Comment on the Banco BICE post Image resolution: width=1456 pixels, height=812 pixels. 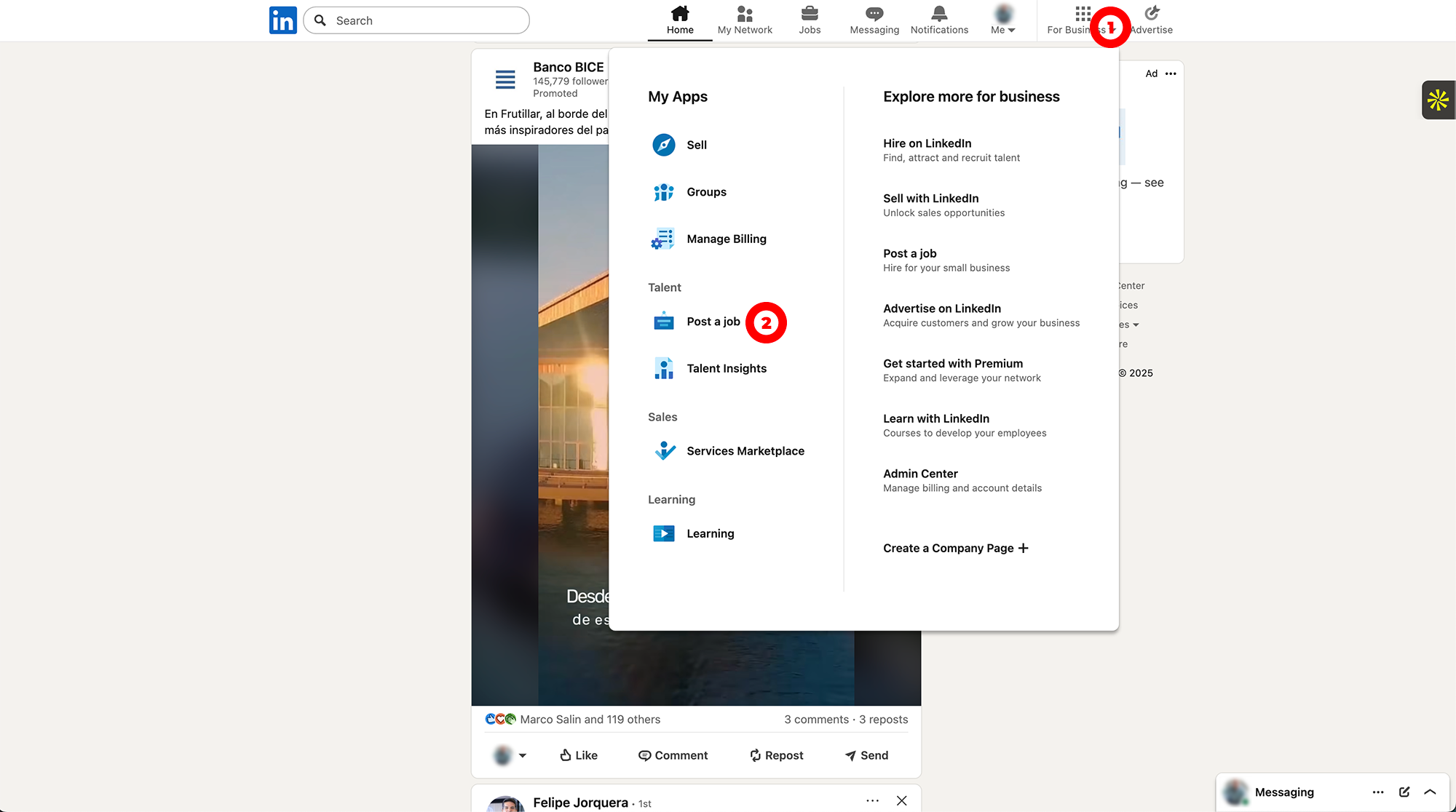click(x=673, y=755)
